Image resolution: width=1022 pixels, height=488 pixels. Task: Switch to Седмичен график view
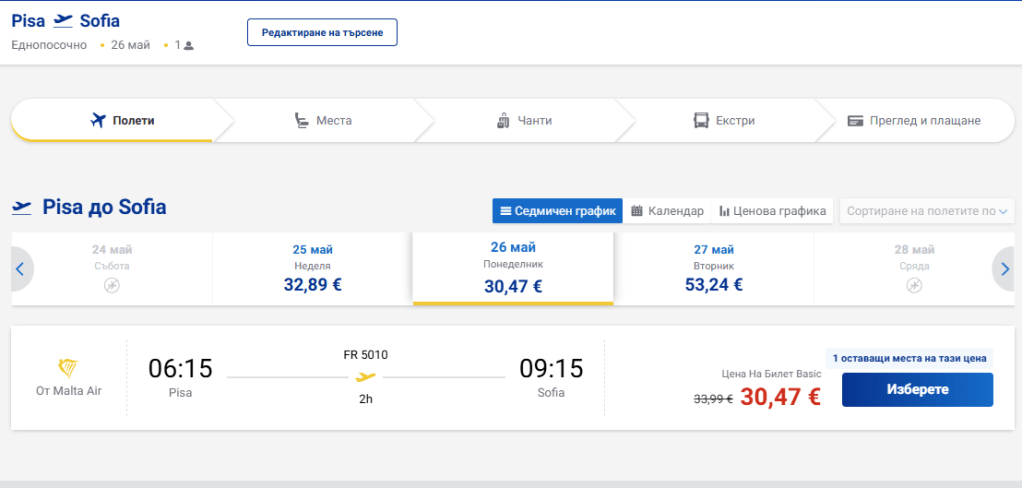tap(557, 211)
